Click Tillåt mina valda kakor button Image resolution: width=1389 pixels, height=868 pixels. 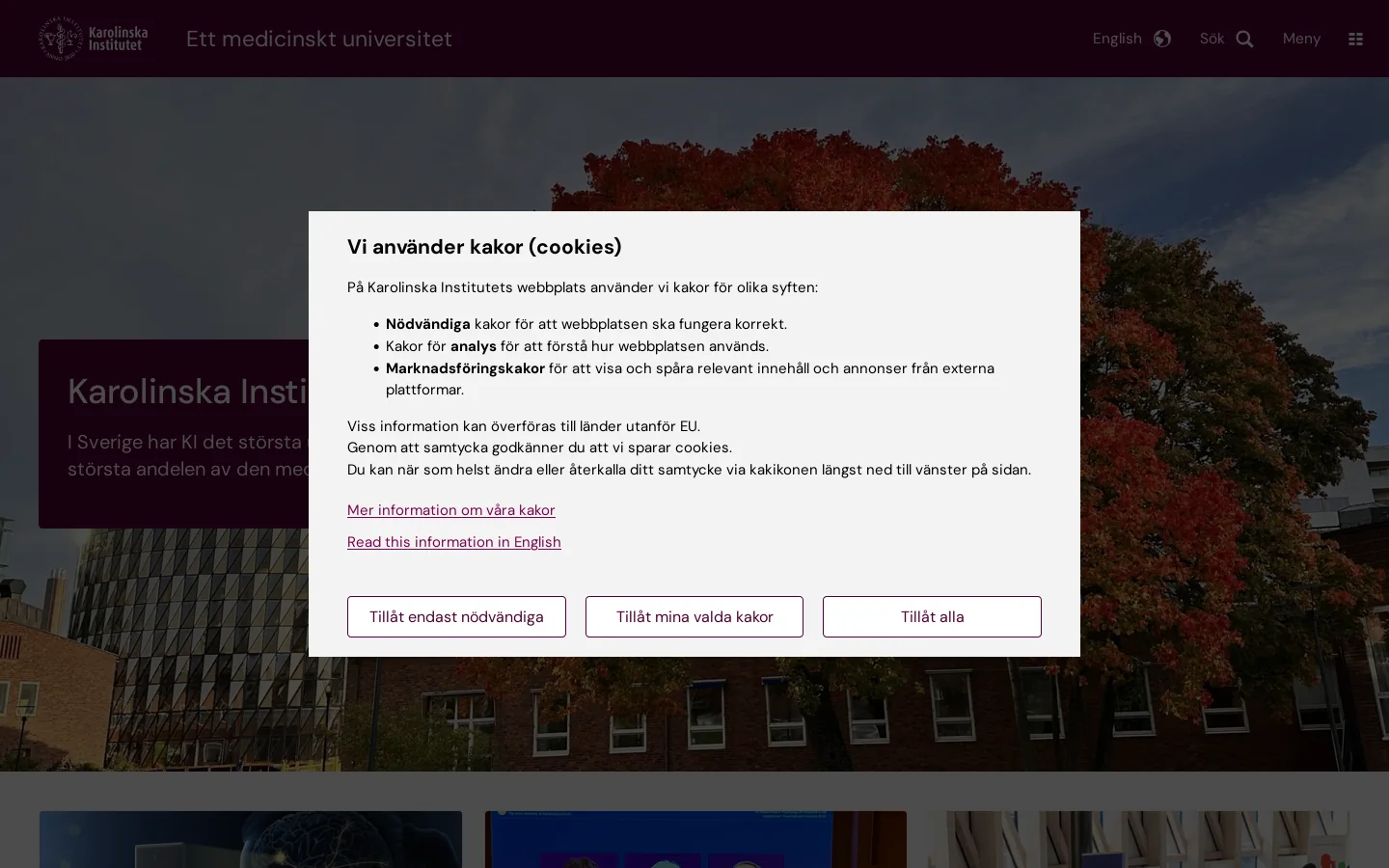694,616
